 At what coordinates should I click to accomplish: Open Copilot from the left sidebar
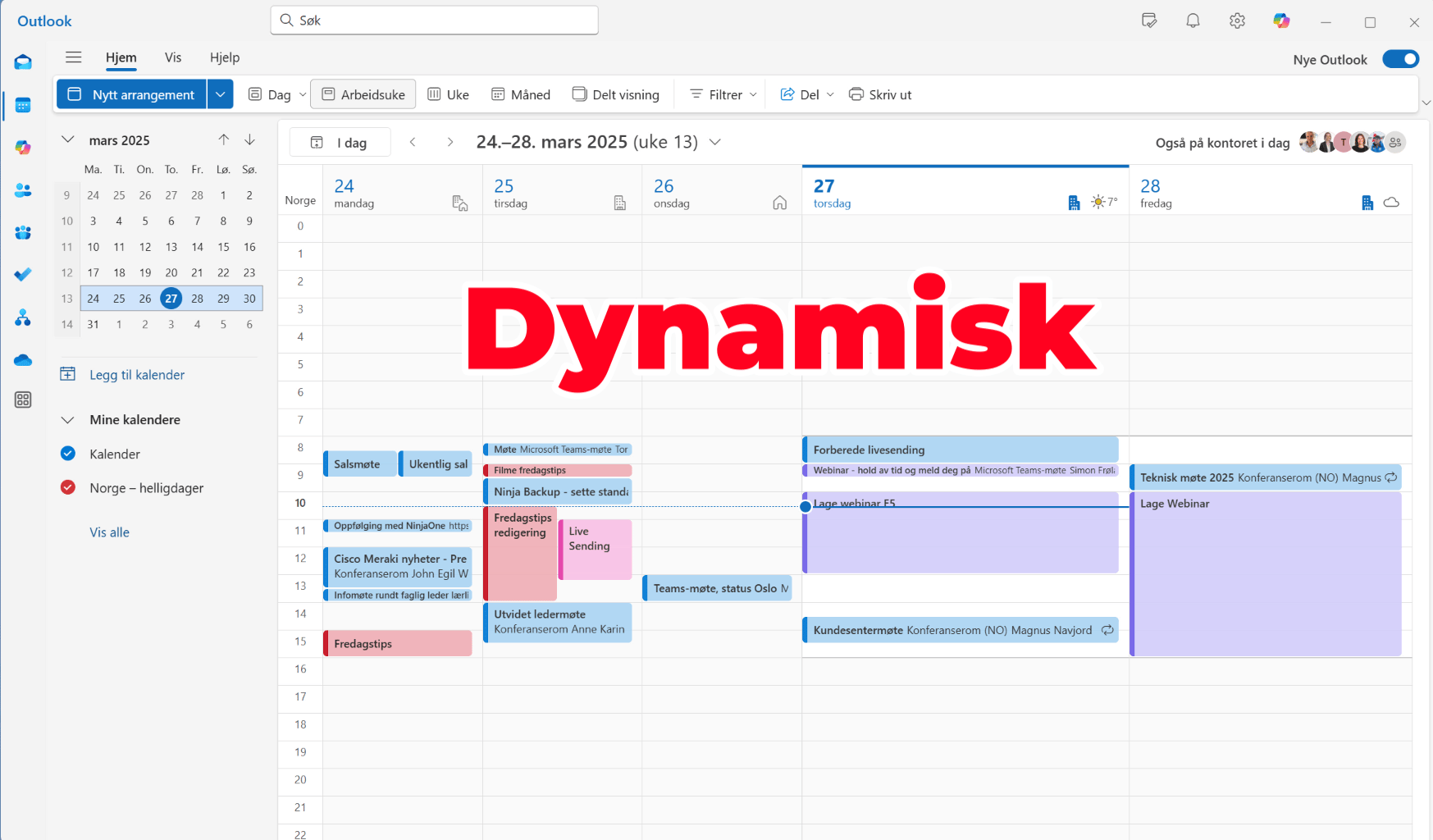(x=22, y=147)
